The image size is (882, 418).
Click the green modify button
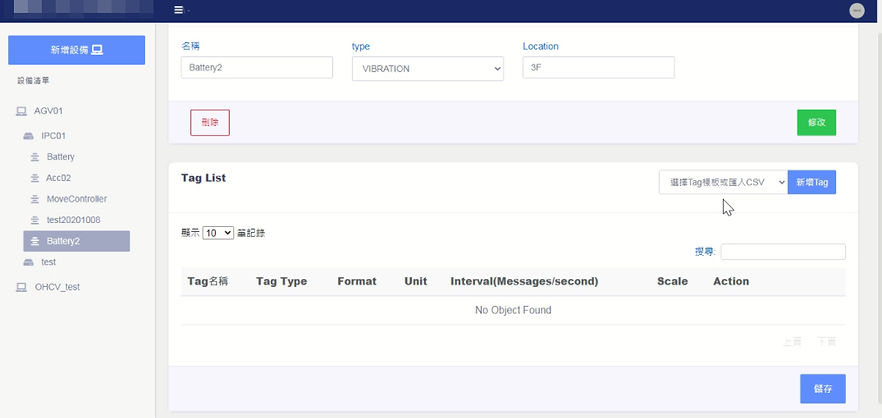point(816,123)
